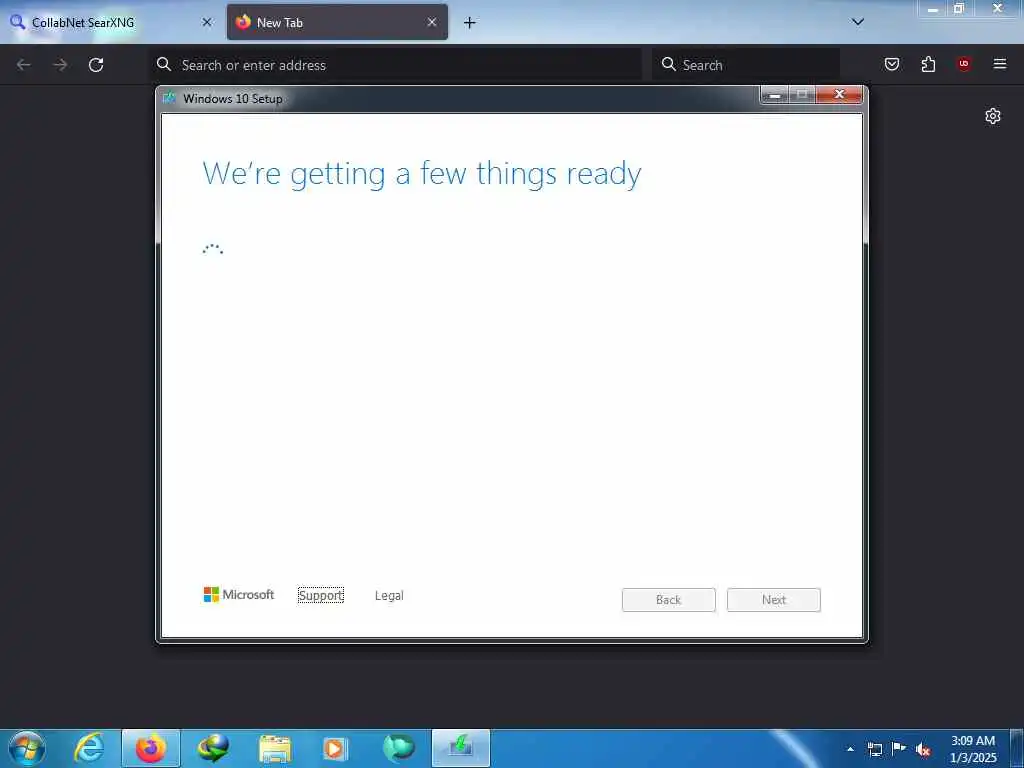Expand the list all tabs chevron
The image size is (1024, 768).
pyautogui.click(x=858, y=22)
